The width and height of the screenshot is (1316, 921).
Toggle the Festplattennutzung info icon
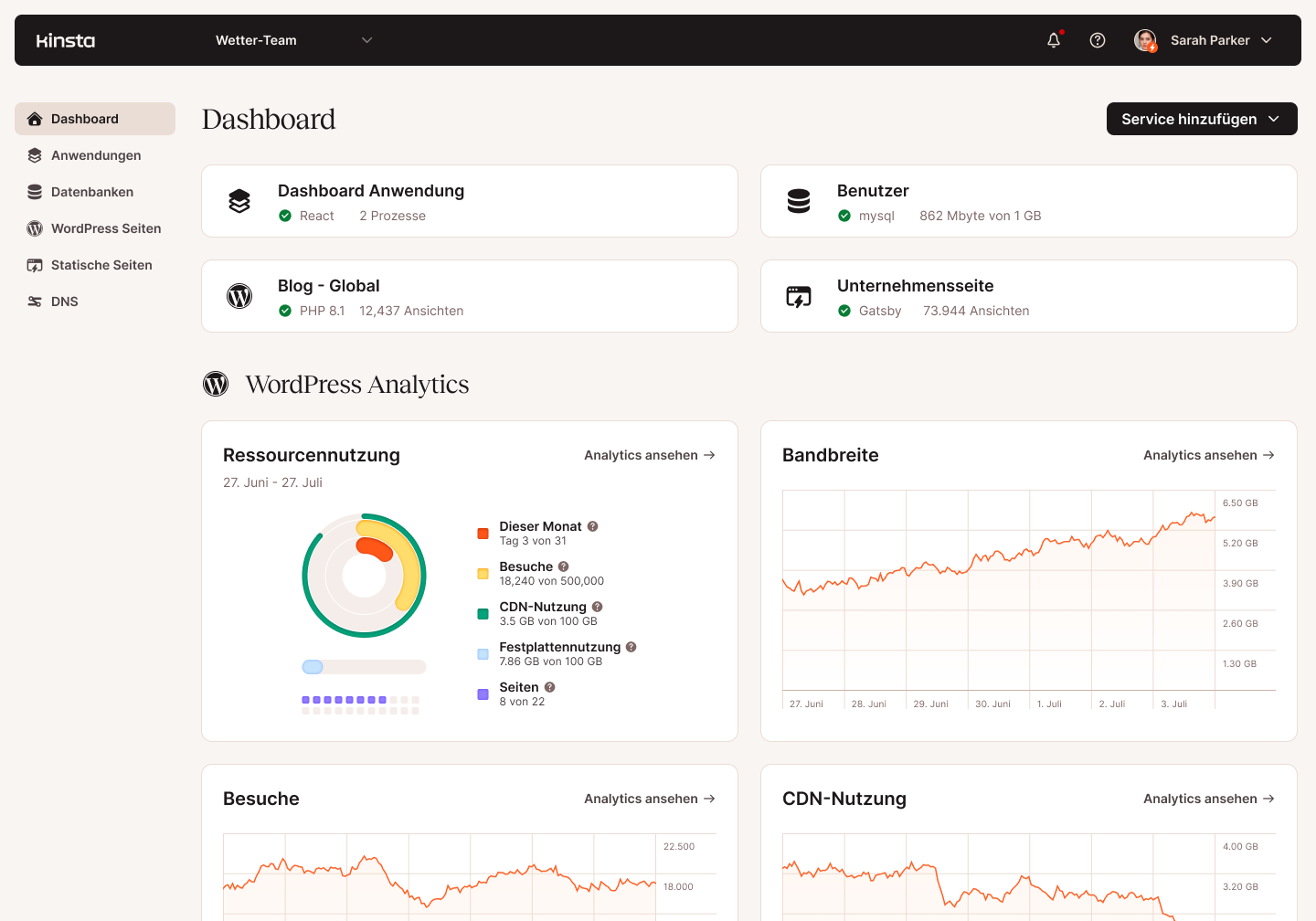point(631,646)
